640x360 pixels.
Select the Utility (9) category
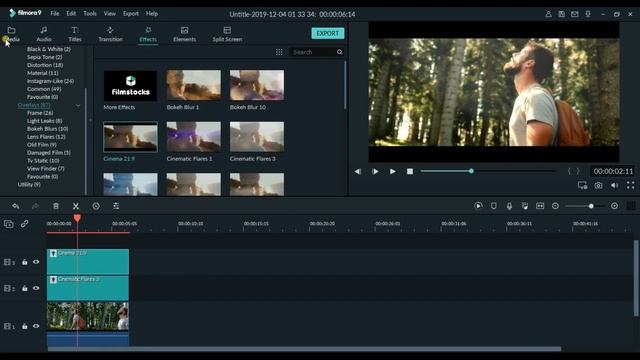click(x=29, y=184)
